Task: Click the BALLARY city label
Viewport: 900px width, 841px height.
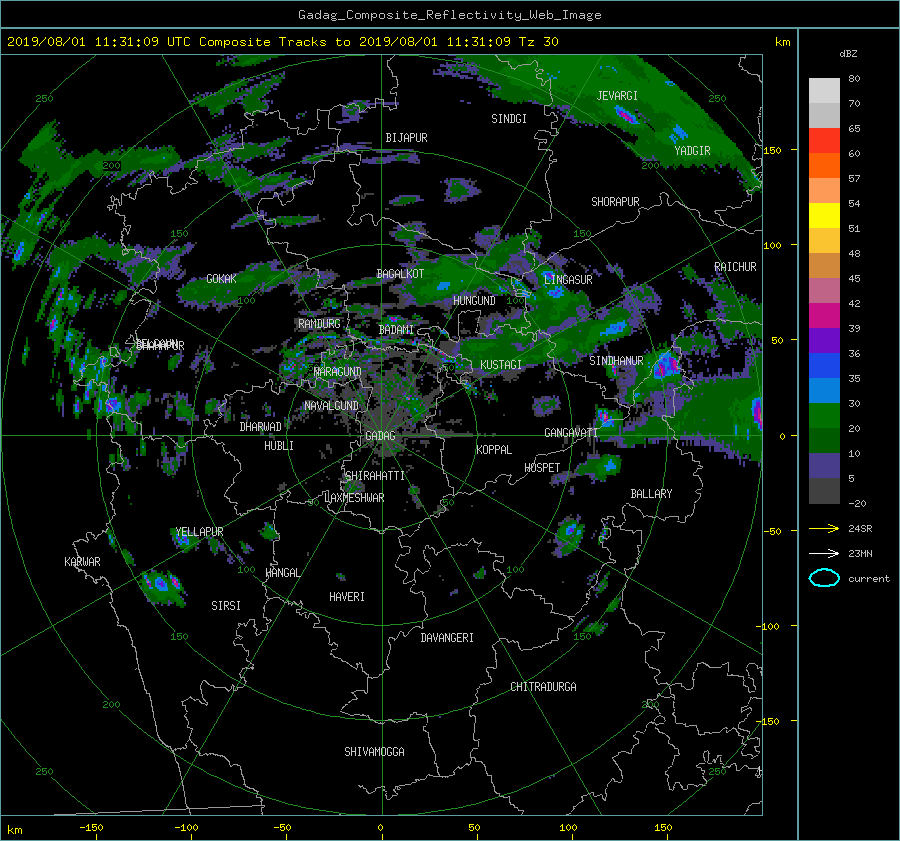Action: (651, 494)
